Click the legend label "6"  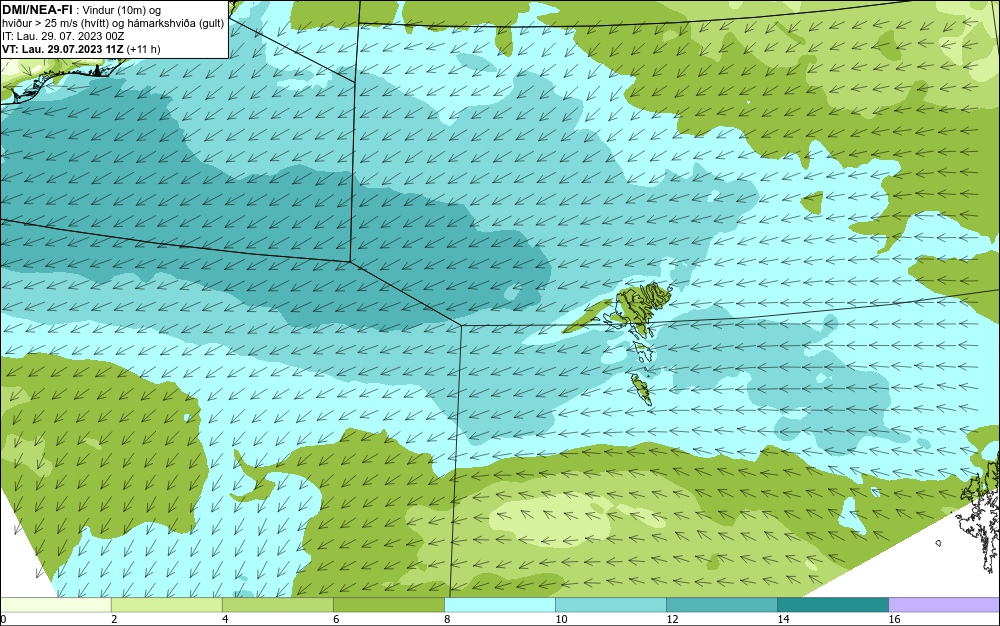point(336,619)
